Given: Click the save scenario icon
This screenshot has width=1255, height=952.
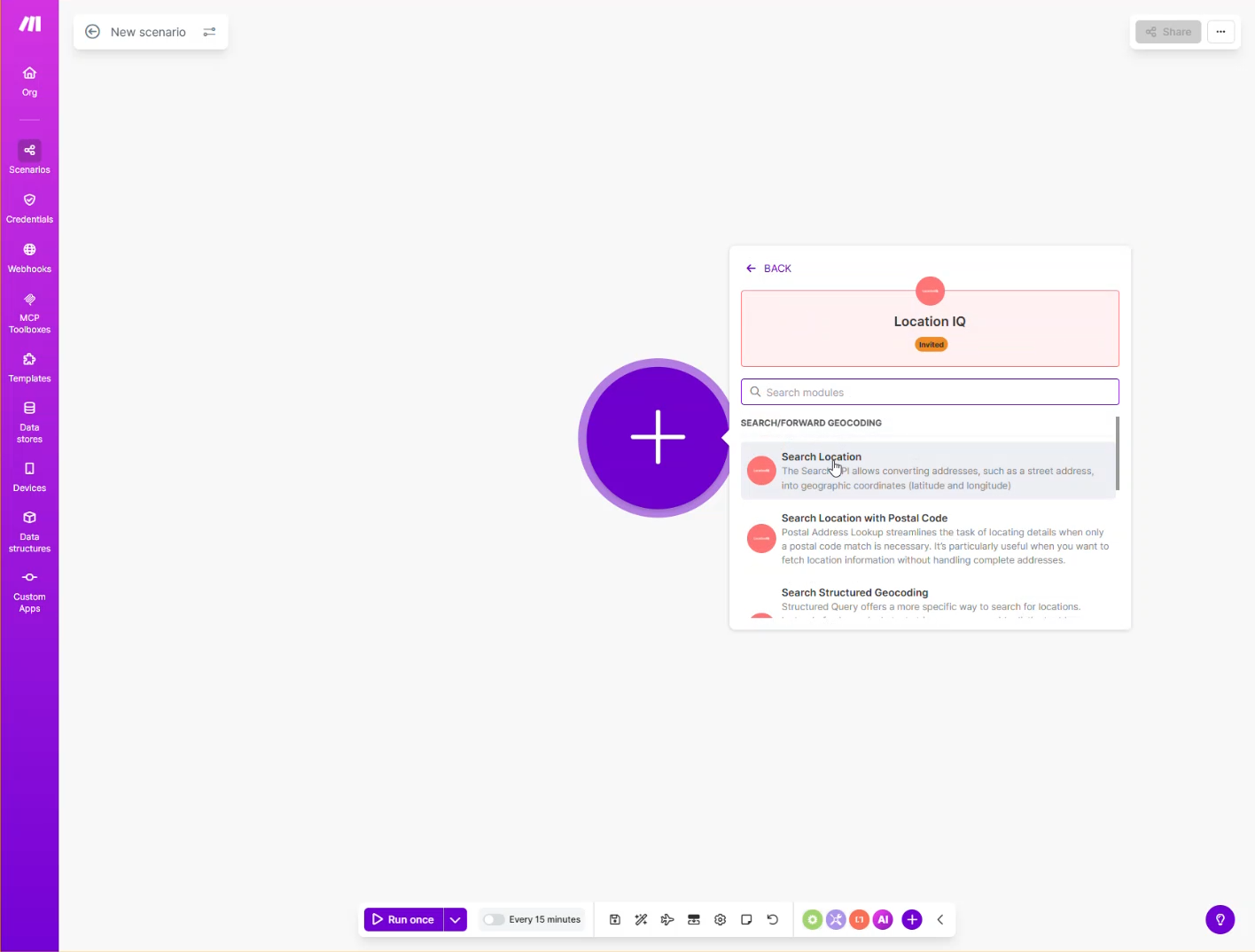Looking at the screenshot, I should 615,919.
